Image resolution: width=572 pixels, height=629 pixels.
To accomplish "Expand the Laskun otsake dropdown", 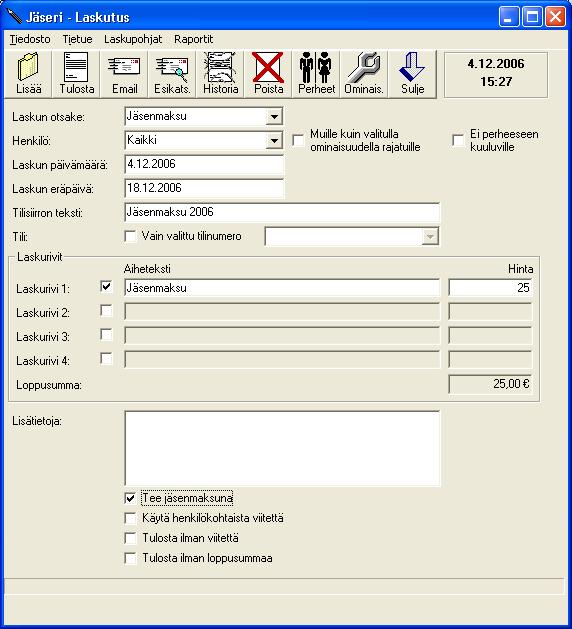I will (274, 117).
